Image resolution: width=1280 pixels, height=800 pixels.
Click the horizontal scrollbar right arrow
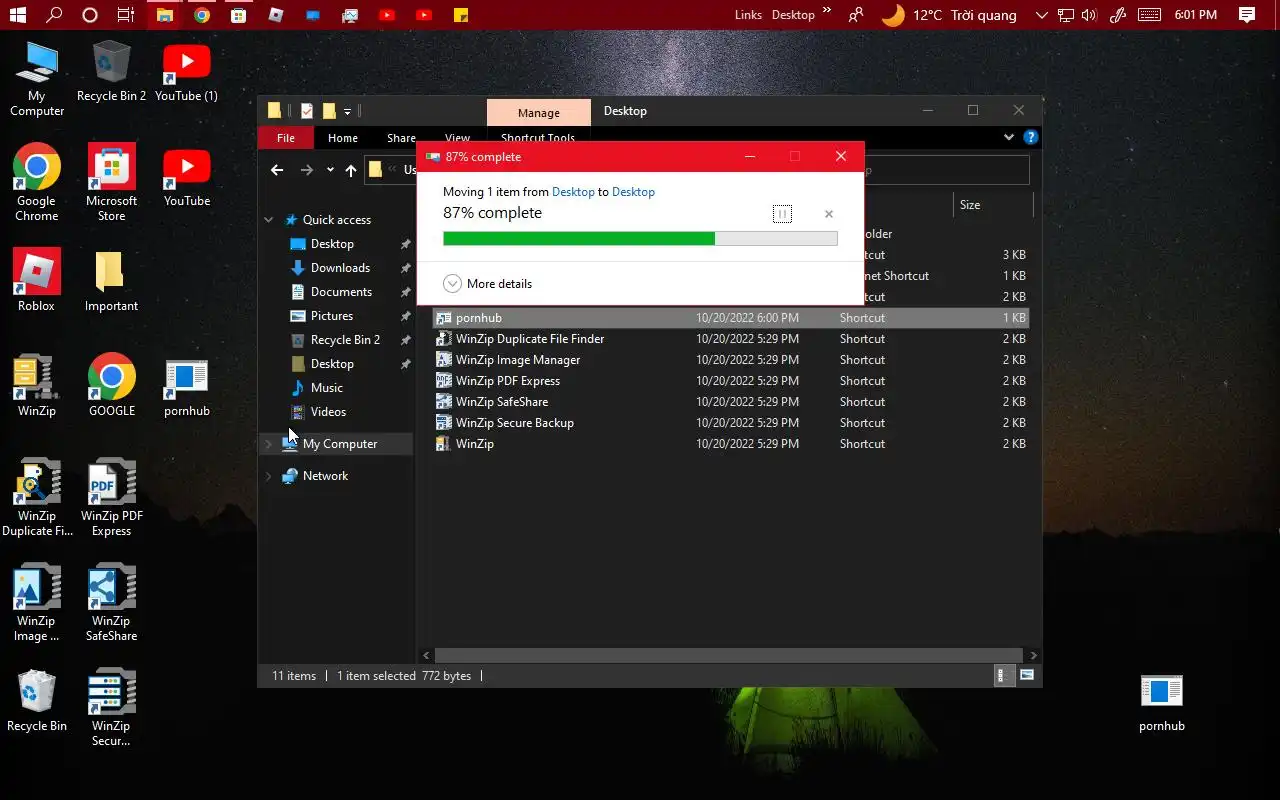(1033, 656)
